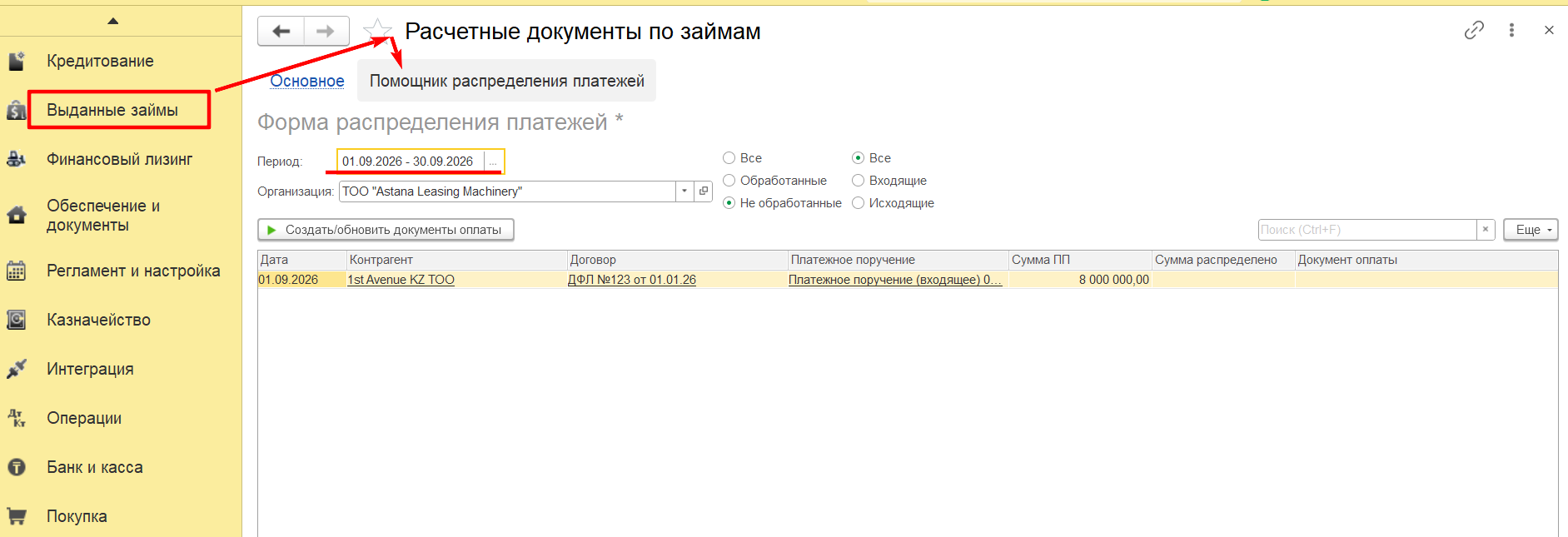1568x537 pixels.
Task: Sort by the Контрагент column header
Action: (x=456, y=260)
